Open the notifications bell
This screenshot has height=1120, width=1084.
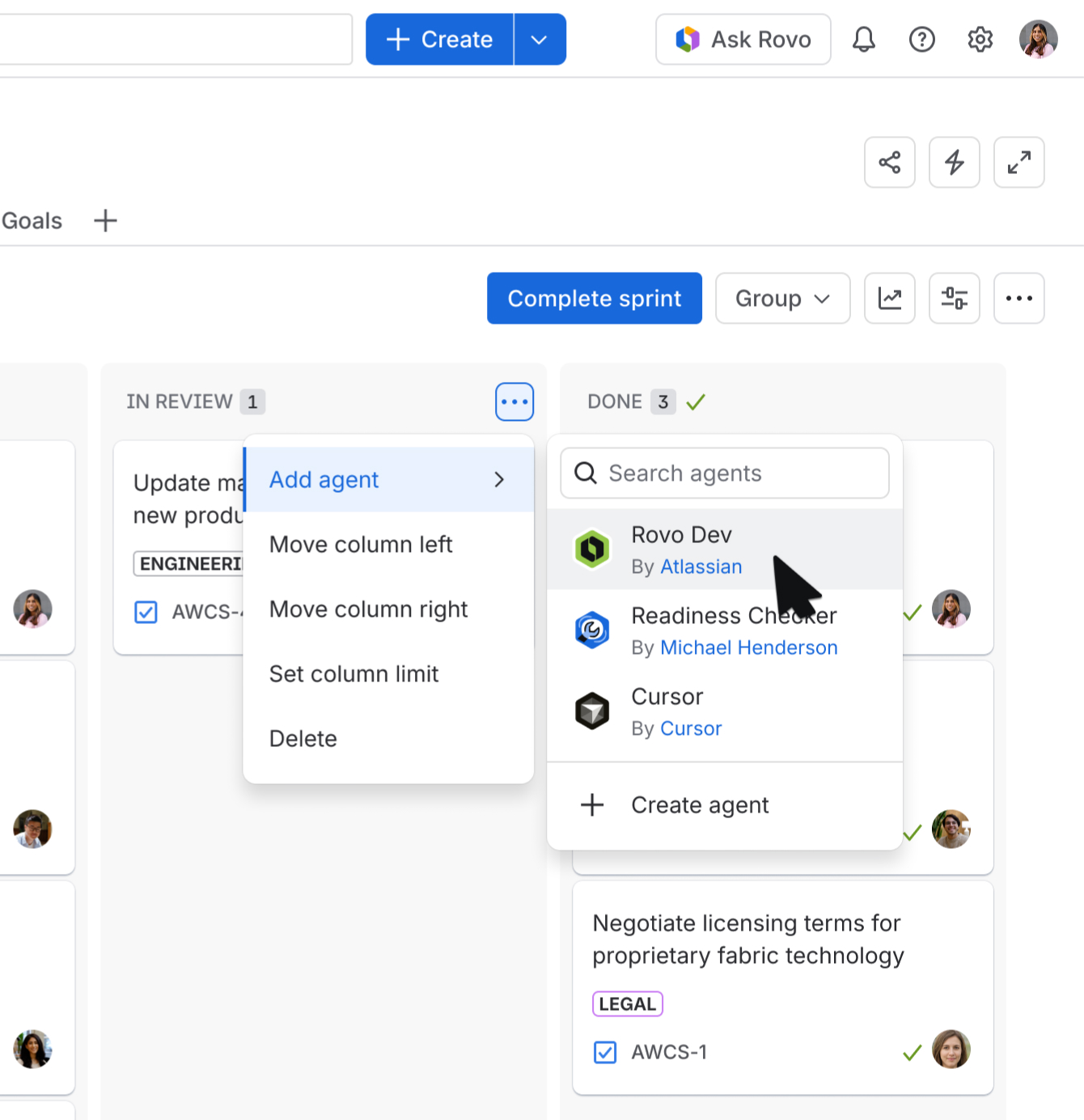pyautogui.click(x=864, y=39)
